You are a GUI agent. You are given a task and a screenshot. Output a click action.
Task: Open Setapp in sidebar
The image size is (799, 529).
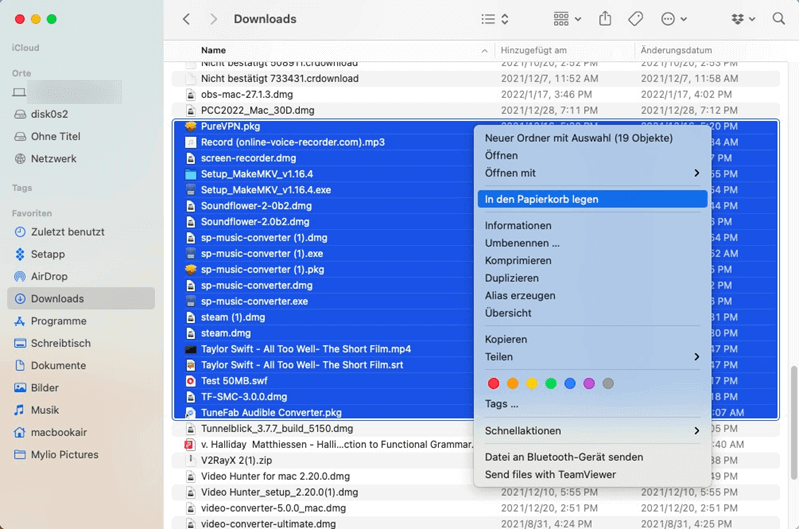coord(48,254)
